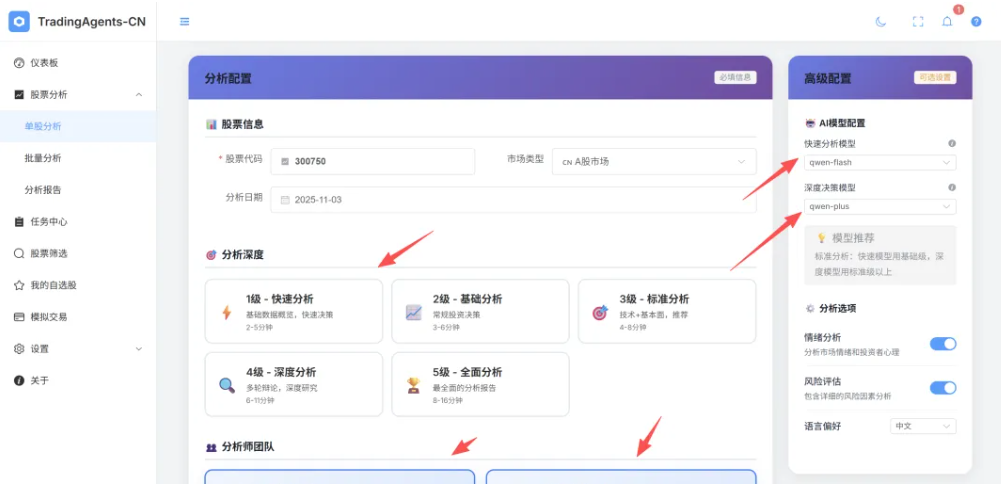Select the 3级 - 标准分析 card
1001x484 pixels.
tap(667, 311)
